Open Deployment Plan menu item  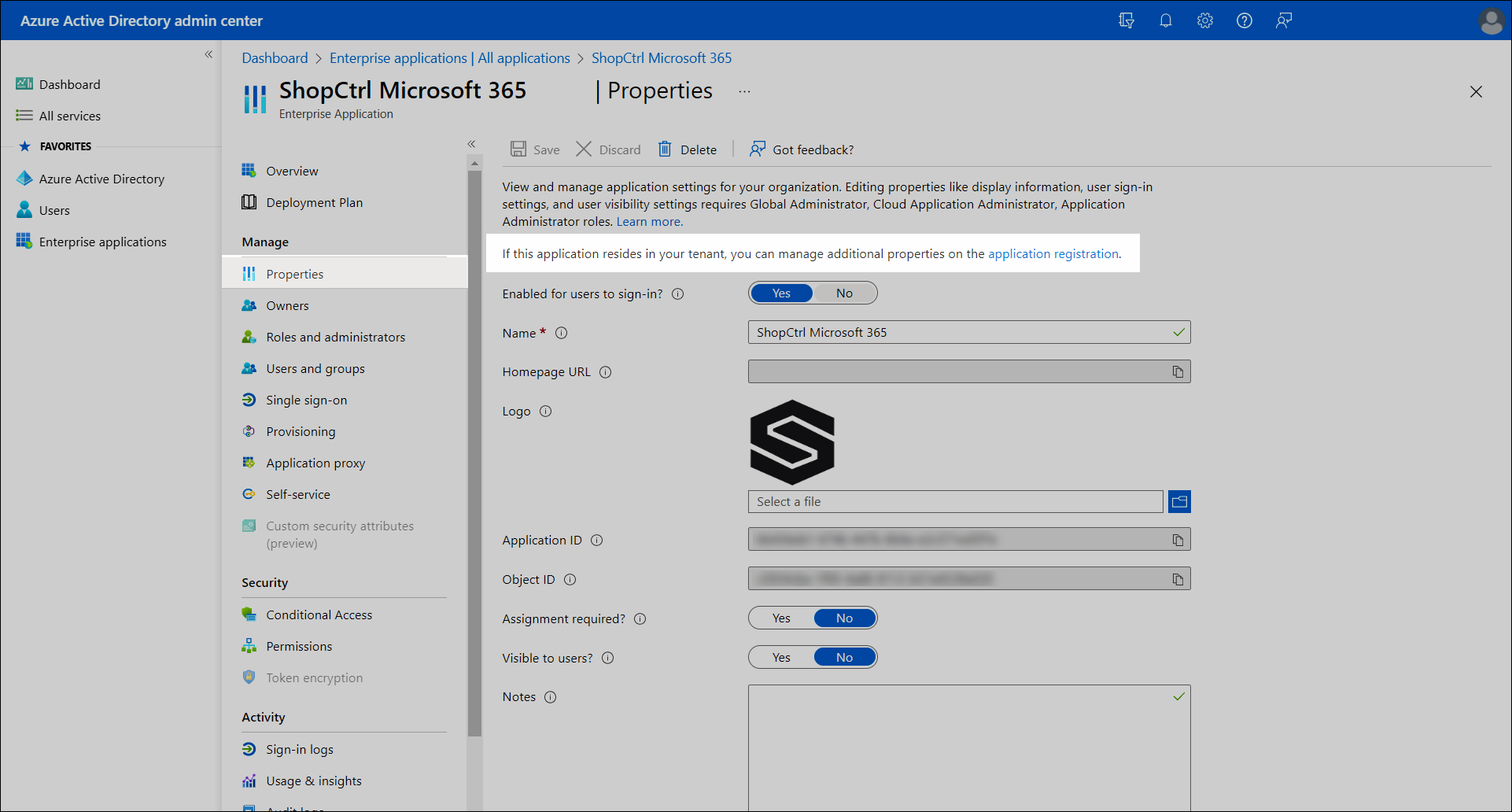[314, 202]
